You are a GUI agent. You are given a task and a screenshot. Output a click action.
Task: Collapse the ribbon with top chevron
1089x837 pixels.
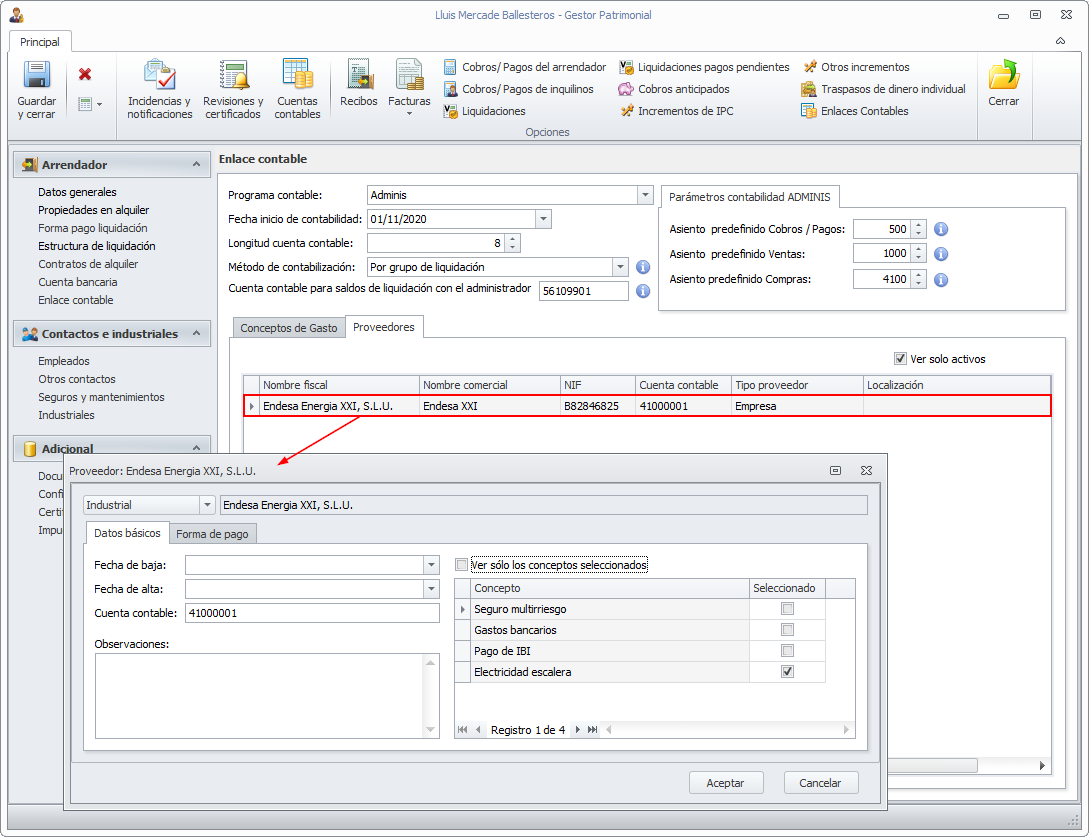point(1061,41)
